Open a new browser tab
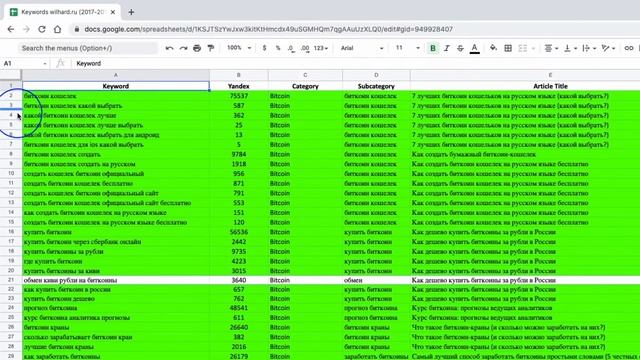This screenshot has width=640, height=360. [x=131, y=12]
